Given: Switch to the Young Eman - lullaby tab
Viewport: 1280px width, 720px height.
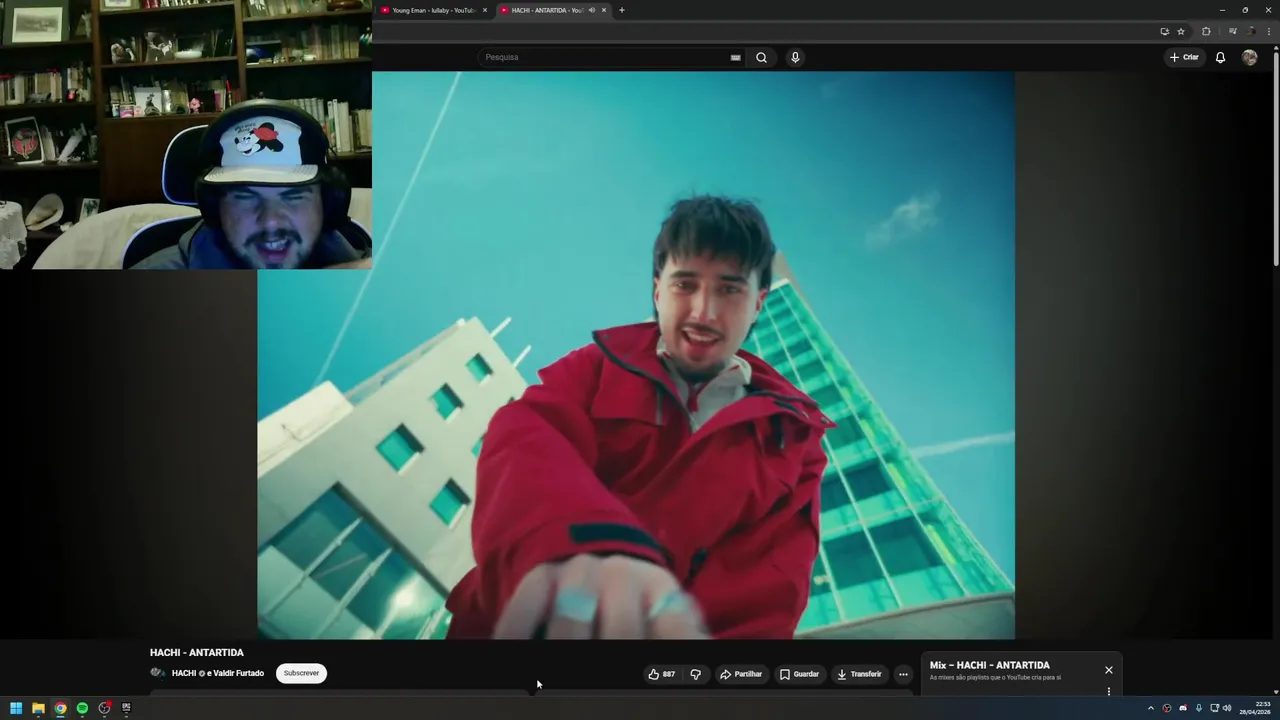Looking at the screenshot, I should click(x=433, y=10).
